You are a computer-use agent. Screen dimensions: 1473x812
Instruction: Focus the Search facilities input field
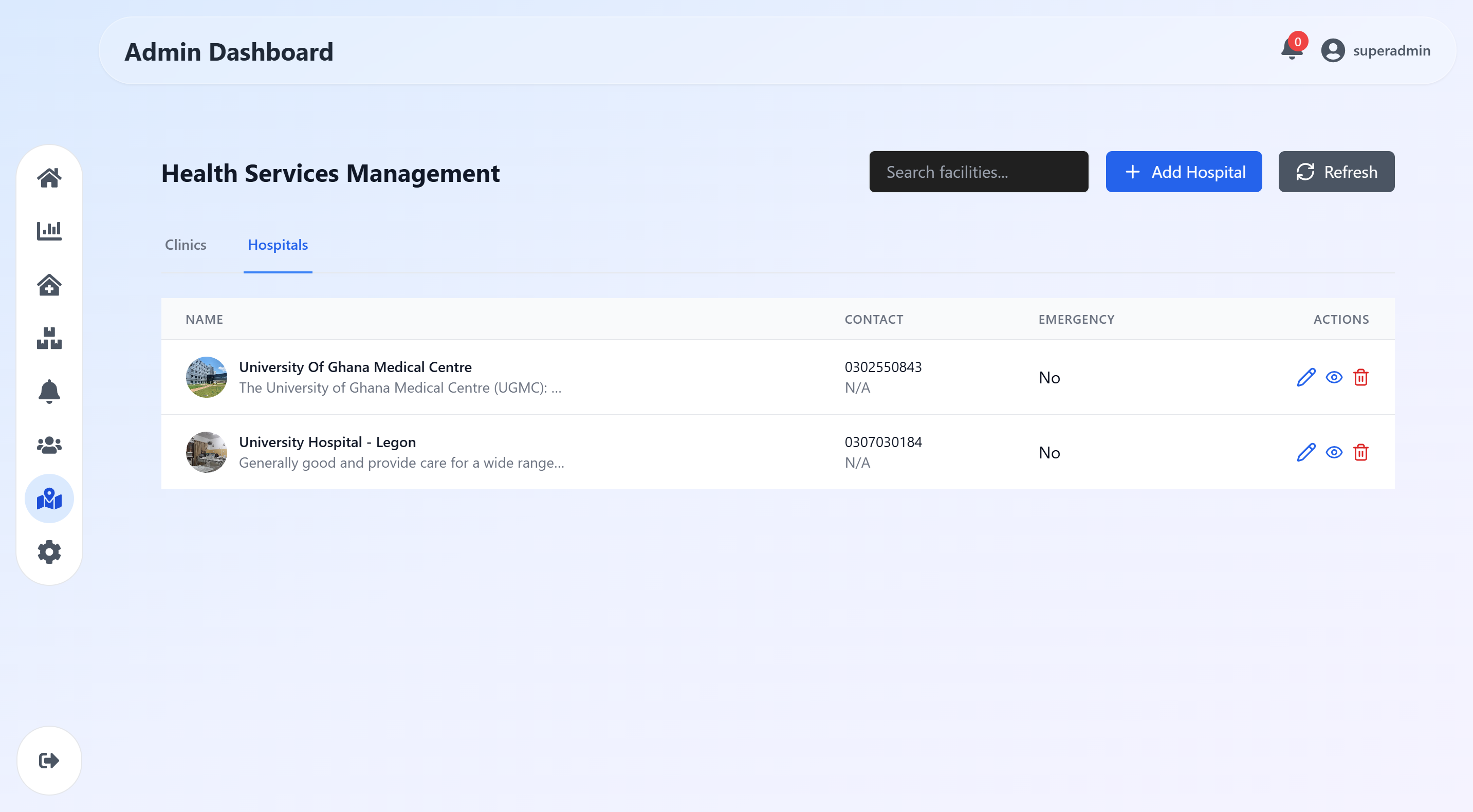(x=979, y=172)
